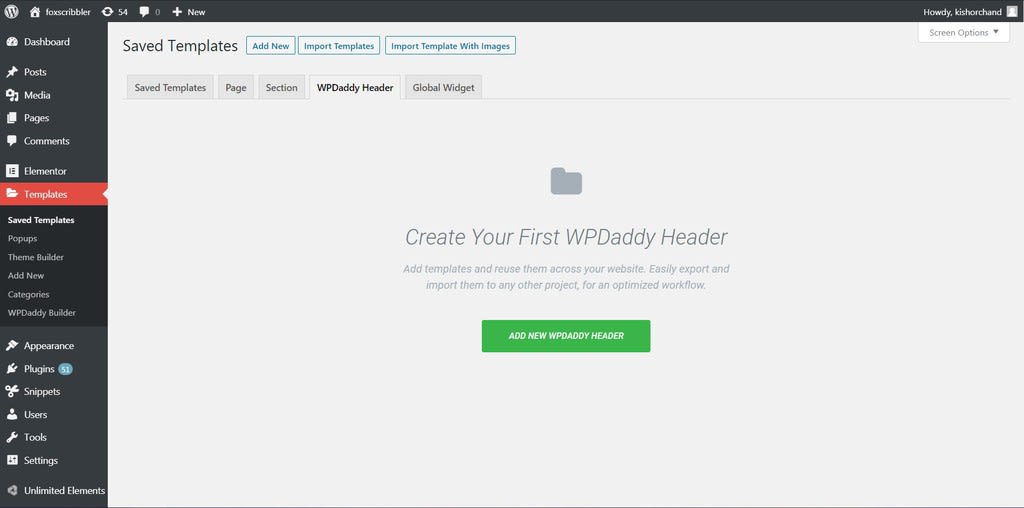Select the WPDaddy Header tab

coord(355,87)
